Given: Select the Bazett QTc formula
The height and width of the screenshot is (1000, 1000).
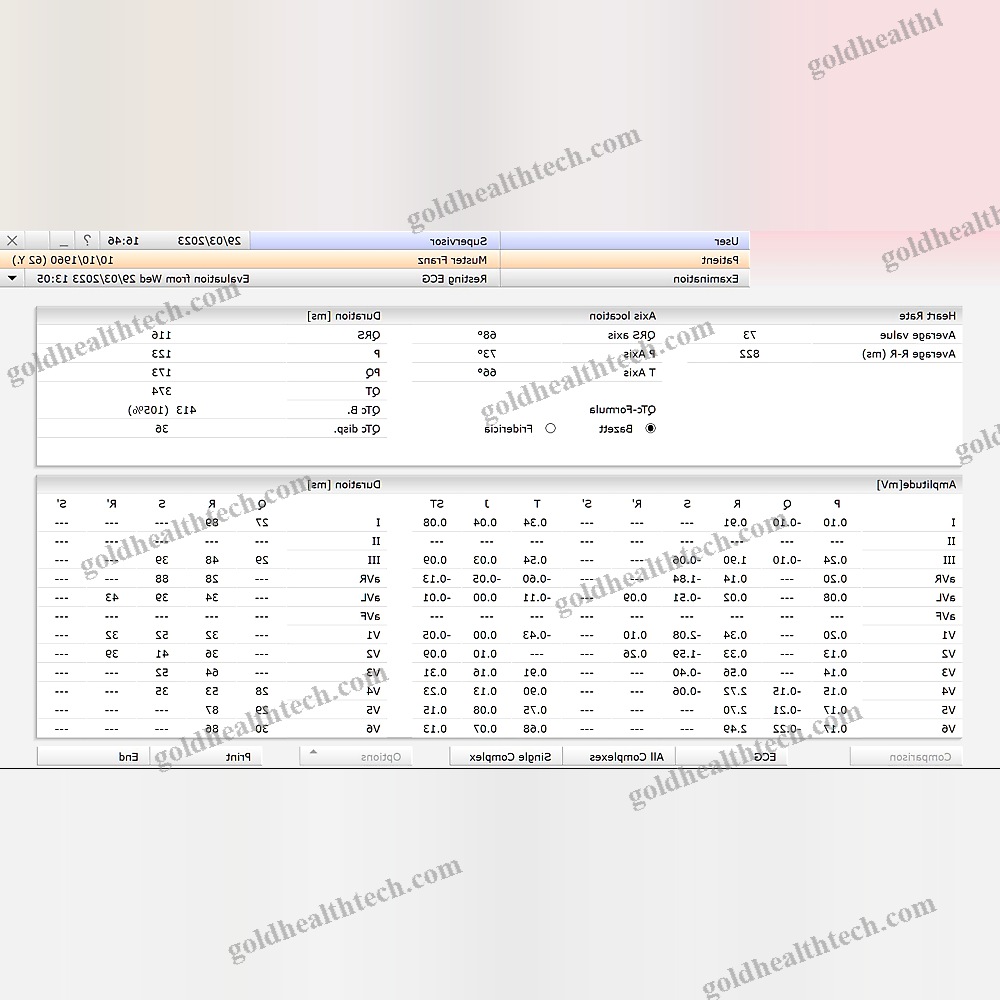Looking at the screenshot, I should coord(651,429).
